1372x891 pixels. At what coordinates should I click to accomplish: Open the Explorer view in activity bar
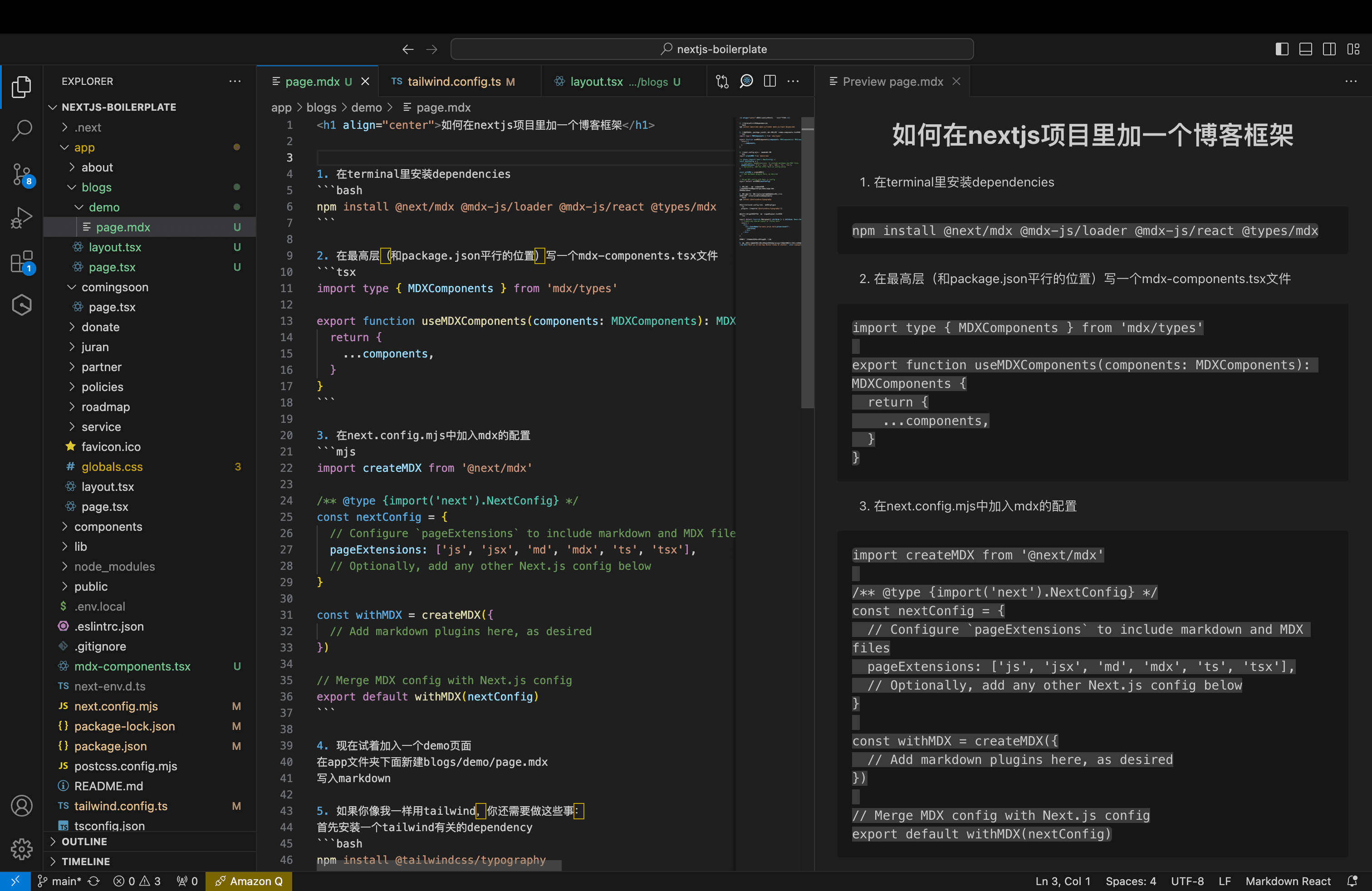click(21, 87)
